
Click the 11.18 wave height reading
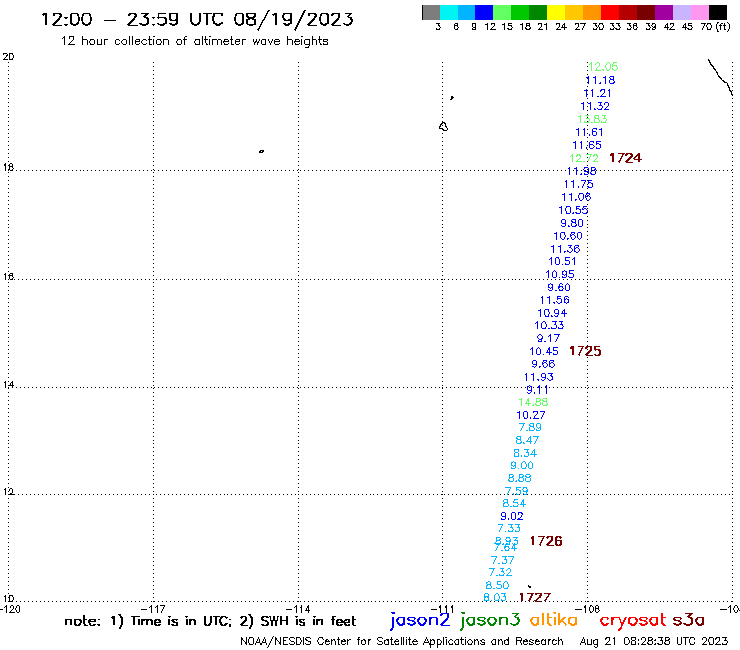click(x=600, y=80)
